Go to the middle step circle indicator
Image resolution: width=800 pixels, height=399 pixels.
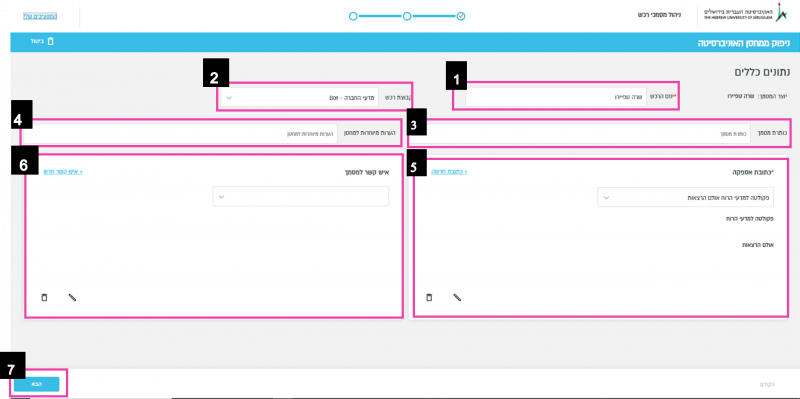pyautogui.click(x=407, y=16)
